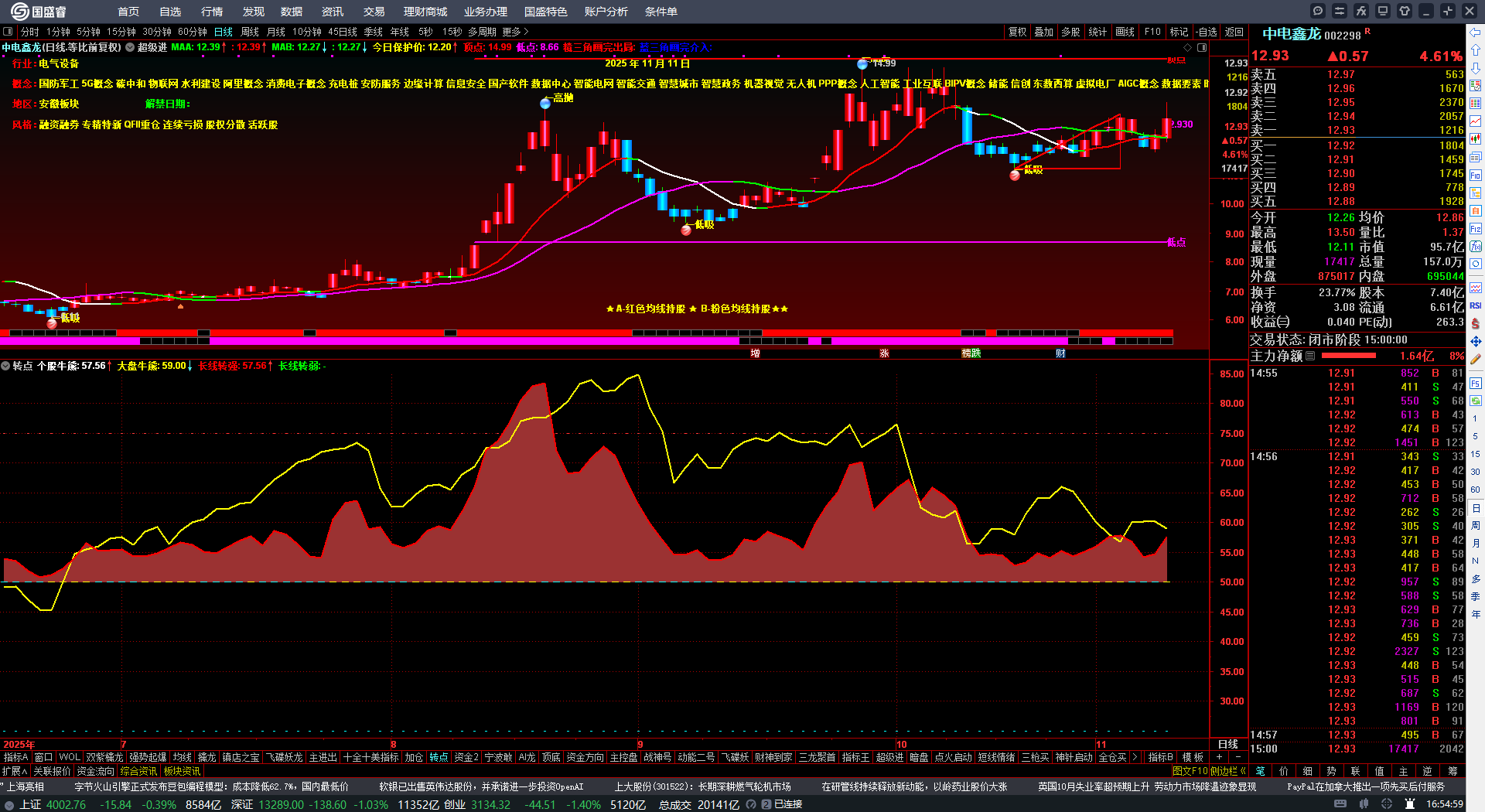Image resolution: width=1485 pixels, height=812 pixels.
Task: Open the settings sliders icon in title bar
Action: point(1340,11)
